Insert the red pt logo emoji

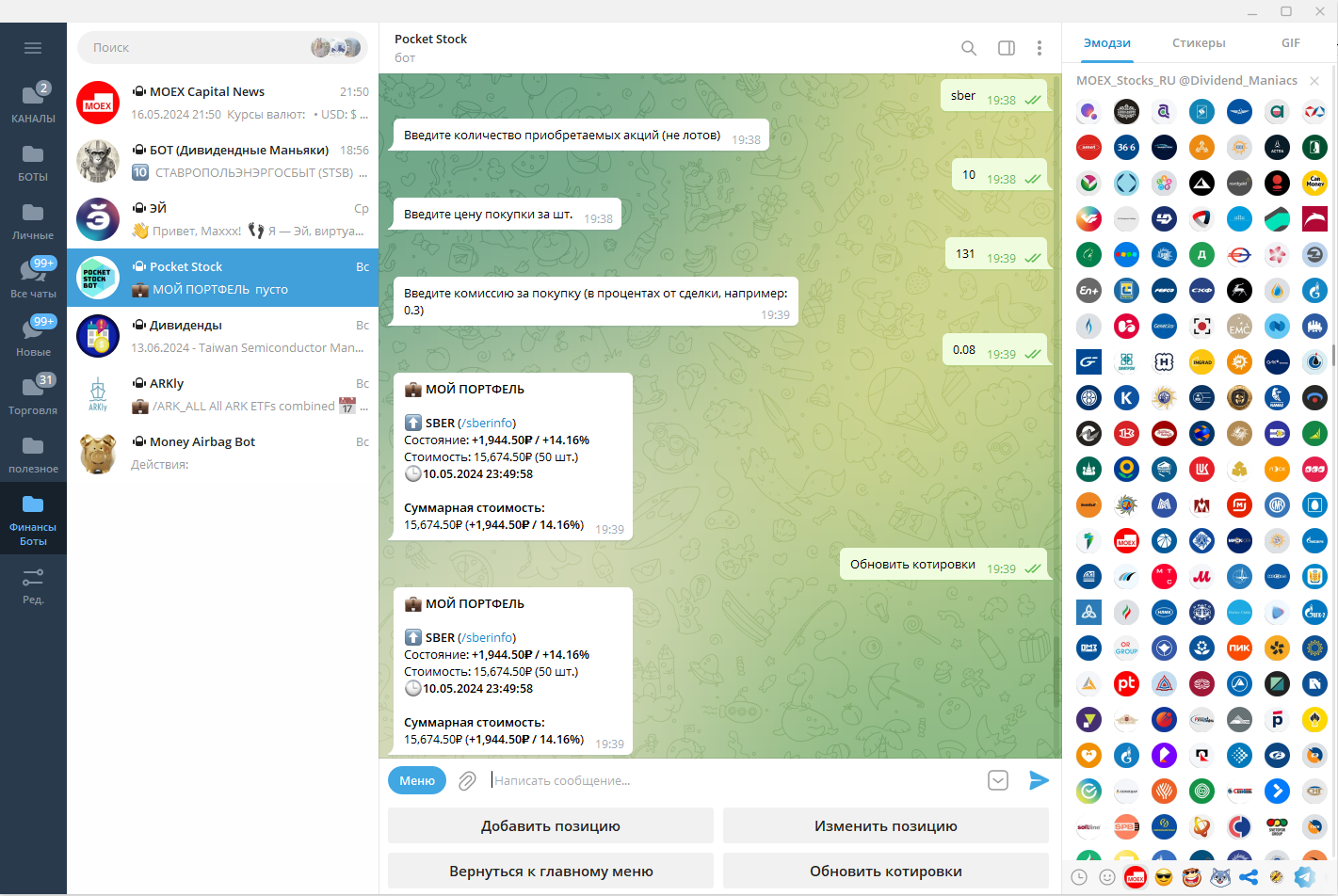click(x=1126, y=683)
